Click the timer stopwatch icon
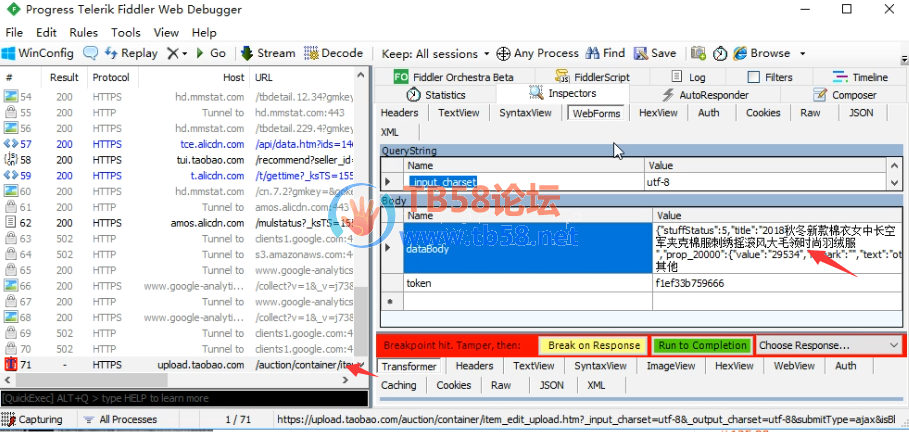 tap(719, 53)
